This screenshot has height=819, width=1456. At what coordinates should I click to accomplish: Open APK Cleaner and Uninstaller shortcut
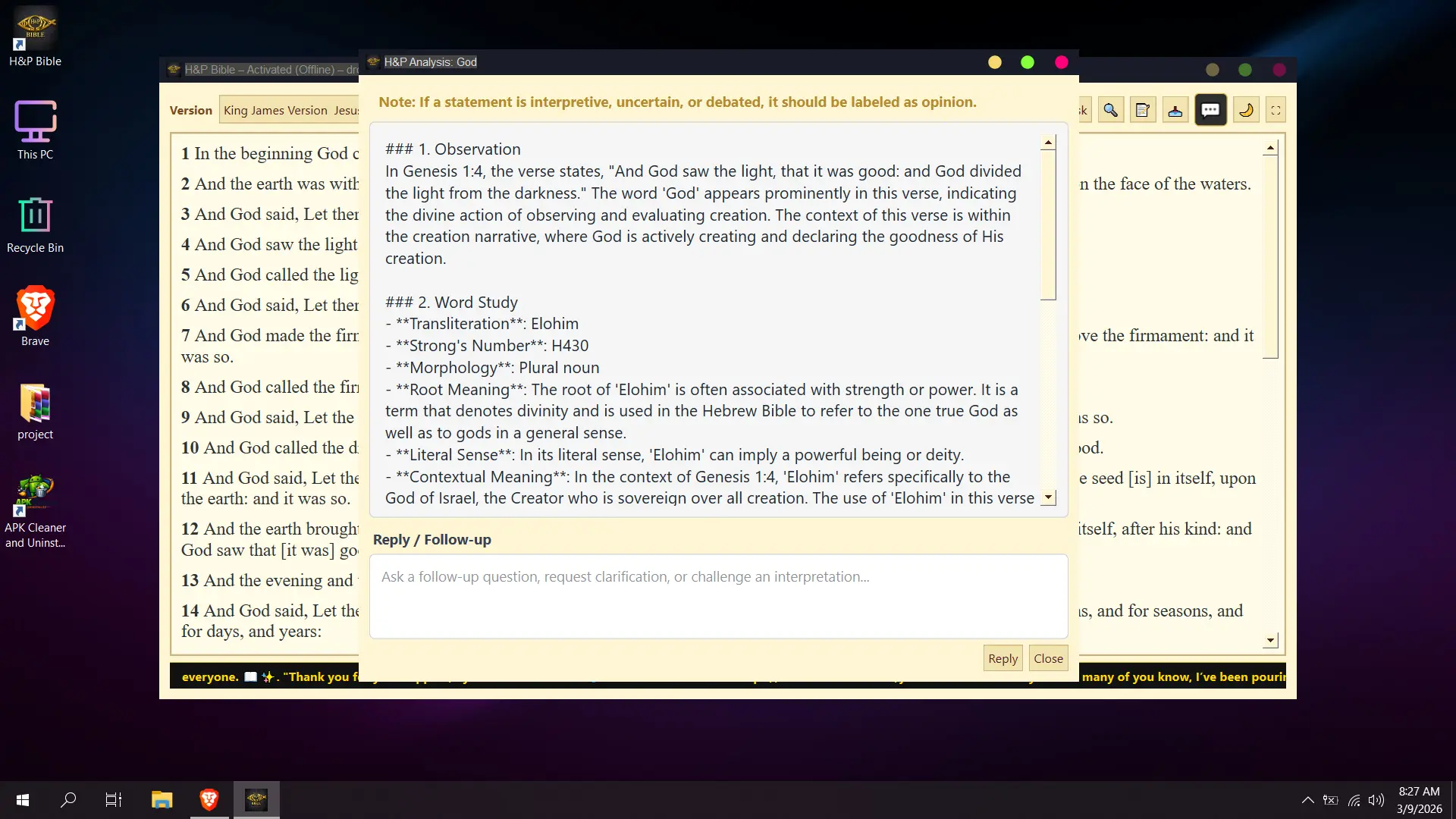(x=35, y=512)
